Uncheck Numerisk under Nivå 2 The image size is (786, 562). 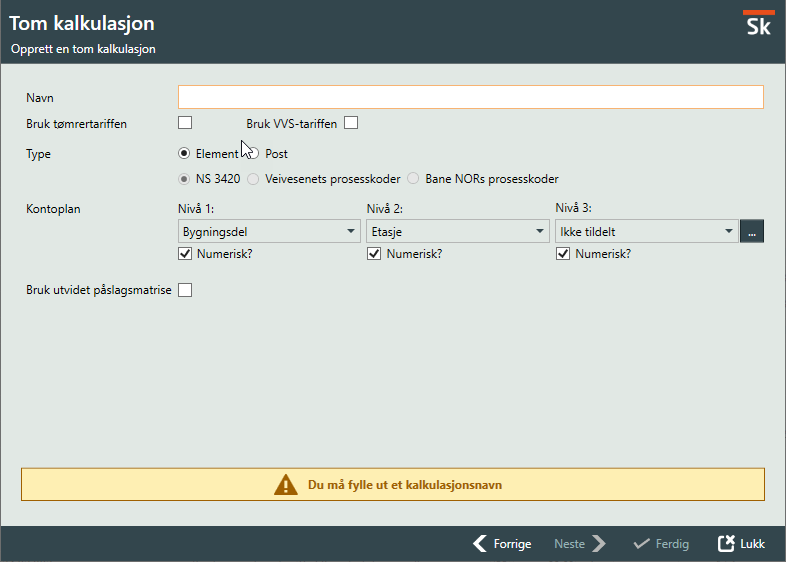click(x=374, y=254)
